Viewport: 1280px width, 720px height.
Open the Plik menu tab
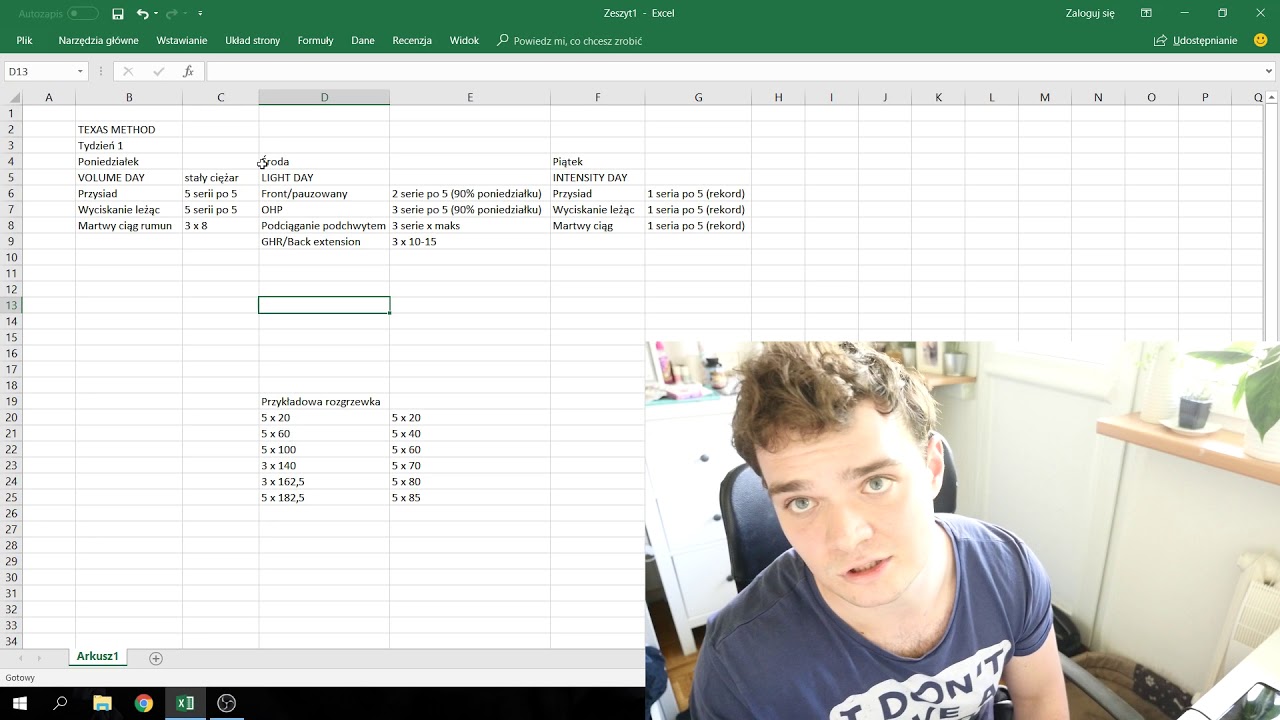click(x=24, y=41)
